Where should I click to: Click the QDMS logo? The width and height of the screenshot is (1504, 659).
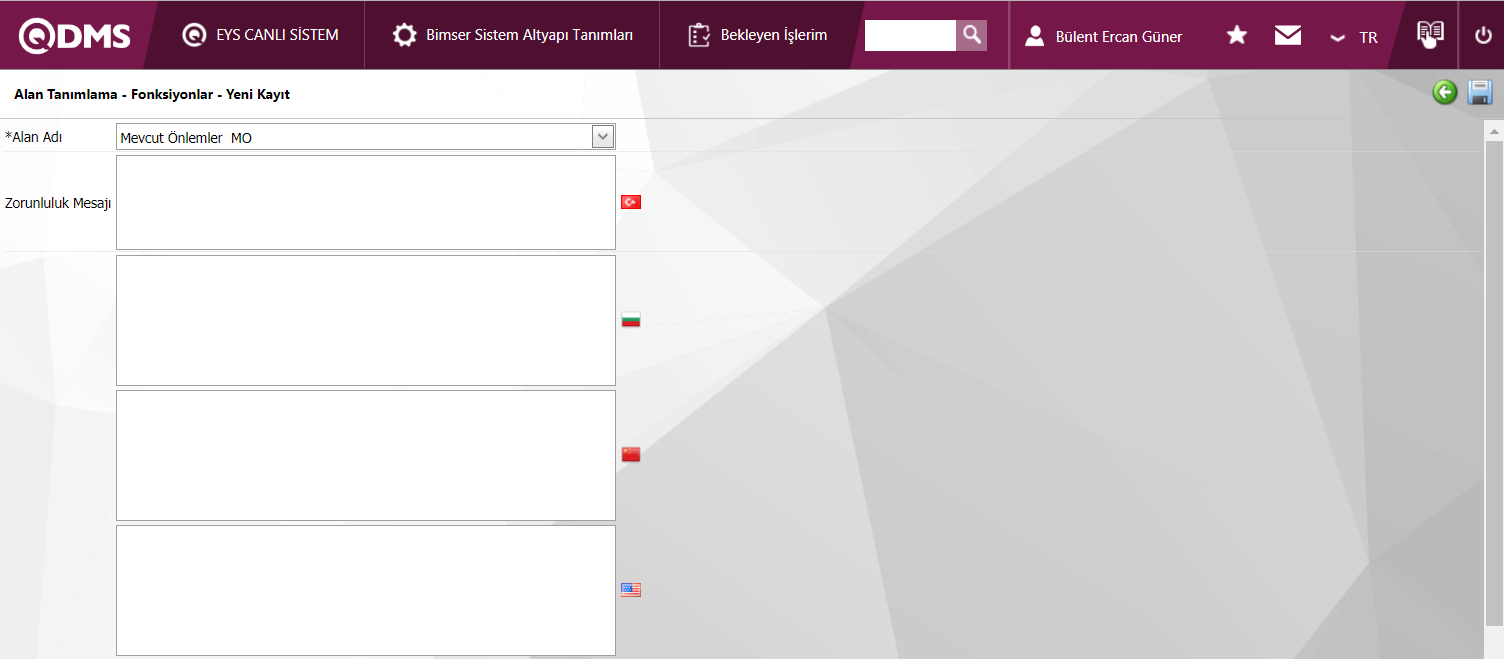pos(75,36)
